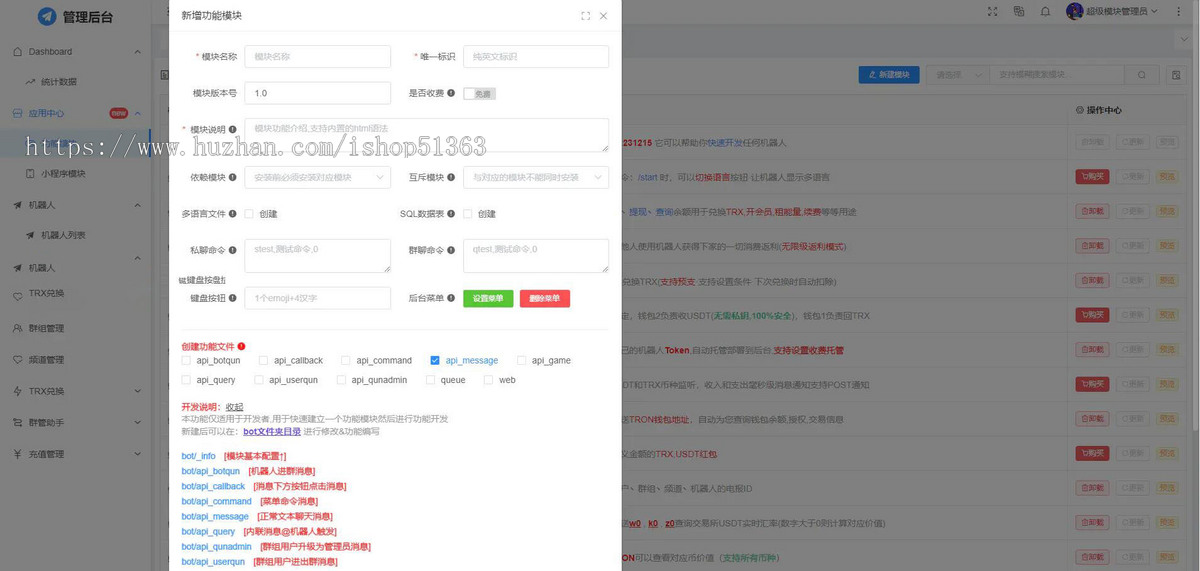Click the info icon beside 模块说明
Screen dimensions: 1200x571
point(233,129)
